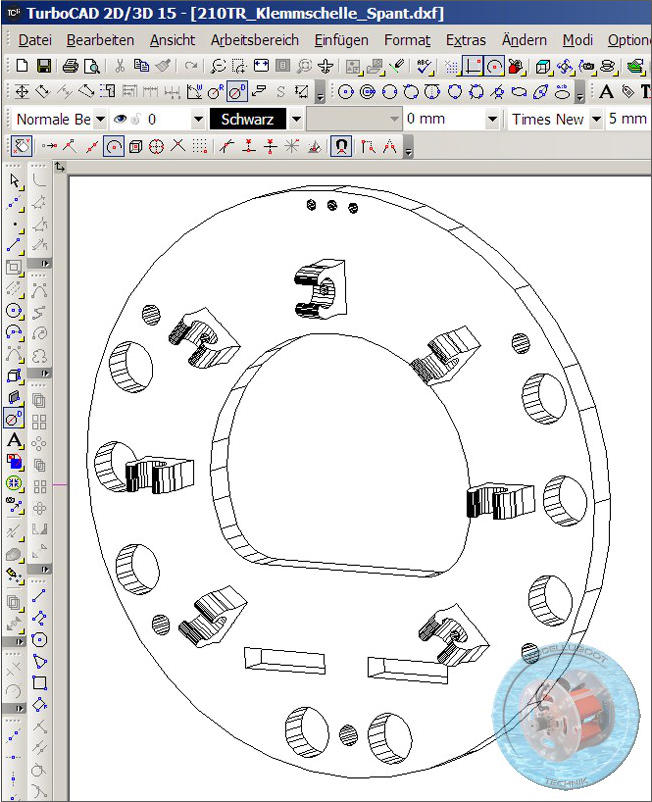652x802 pixels.
Task: Click the Copy icon
Action: pos(141,65)
